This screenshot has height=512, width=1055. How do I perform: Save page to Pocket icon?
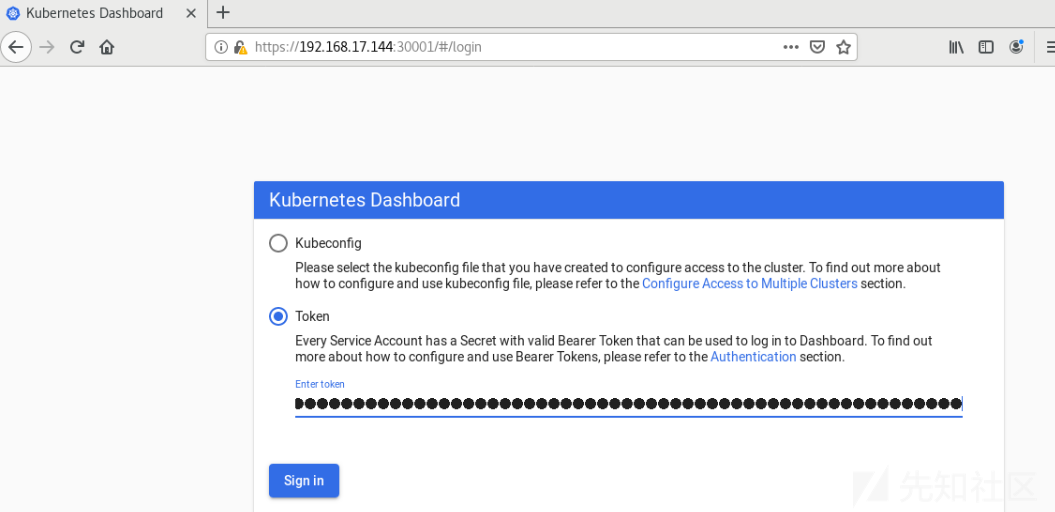tap(817, 47)
